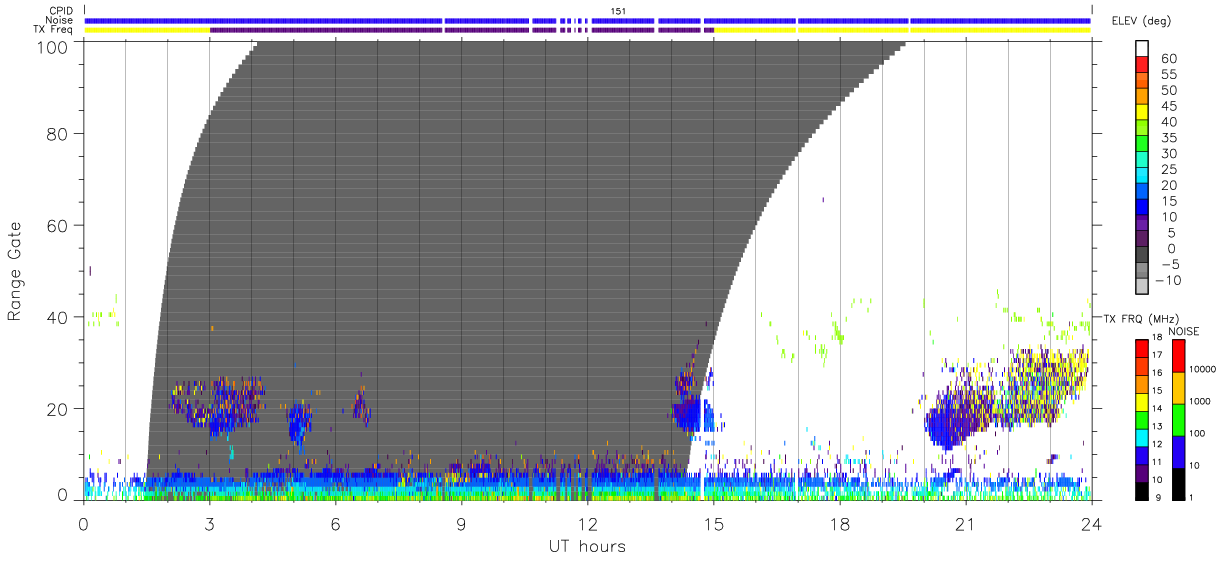
Task: Click the 'Range Gate' y-axis label
Action: (15, 271)
